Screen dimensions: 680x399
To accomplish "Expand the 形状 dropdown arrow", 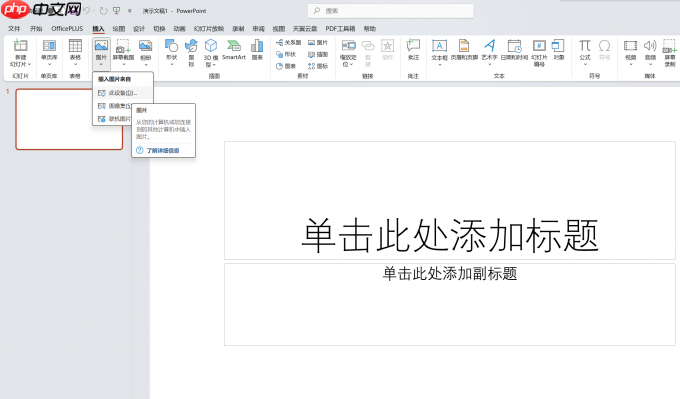I will 172,65.
